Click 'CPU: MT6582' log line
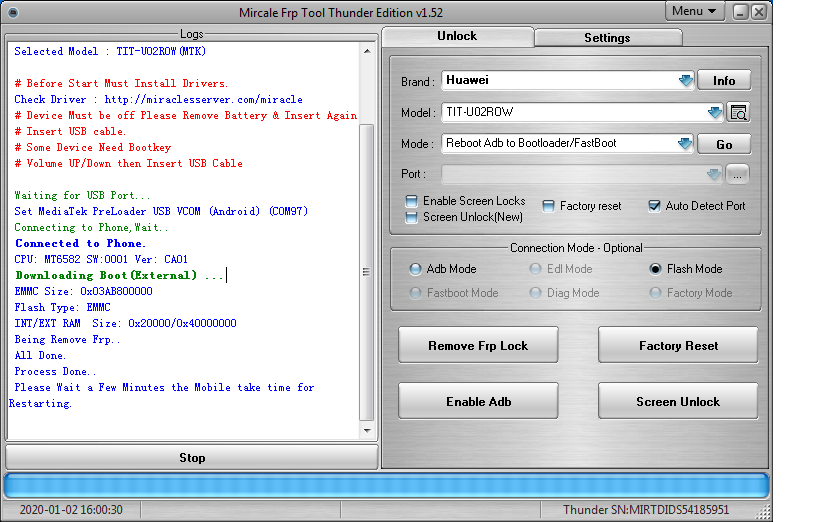The width and height of the screenshot is (819, 522). [x=101, y=259]
